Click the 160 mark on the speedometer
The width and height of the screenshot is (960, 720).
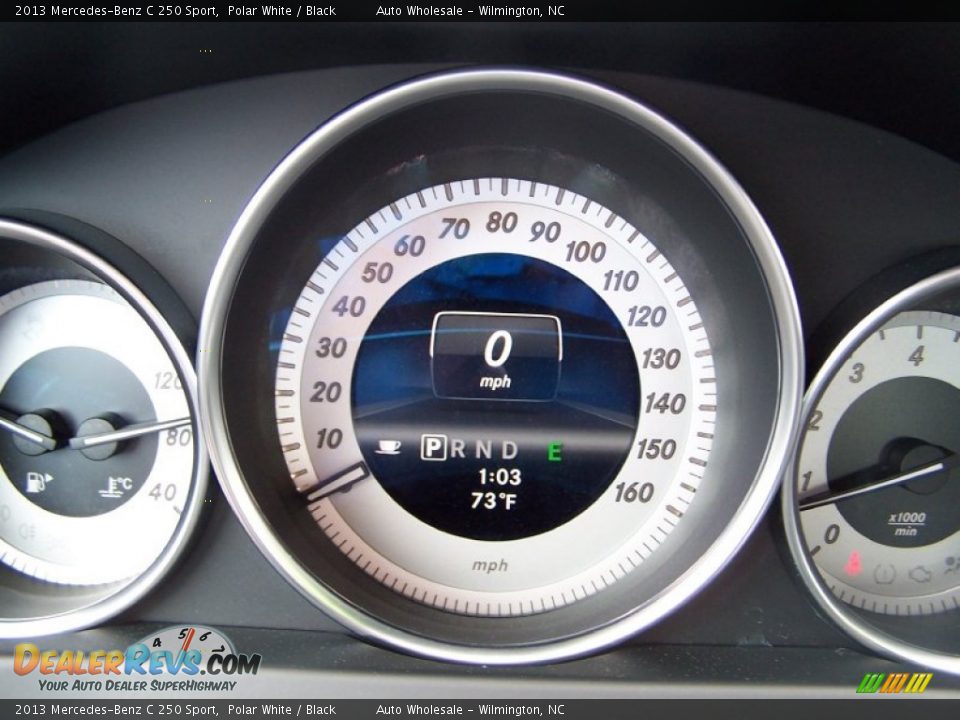(634, 492)
